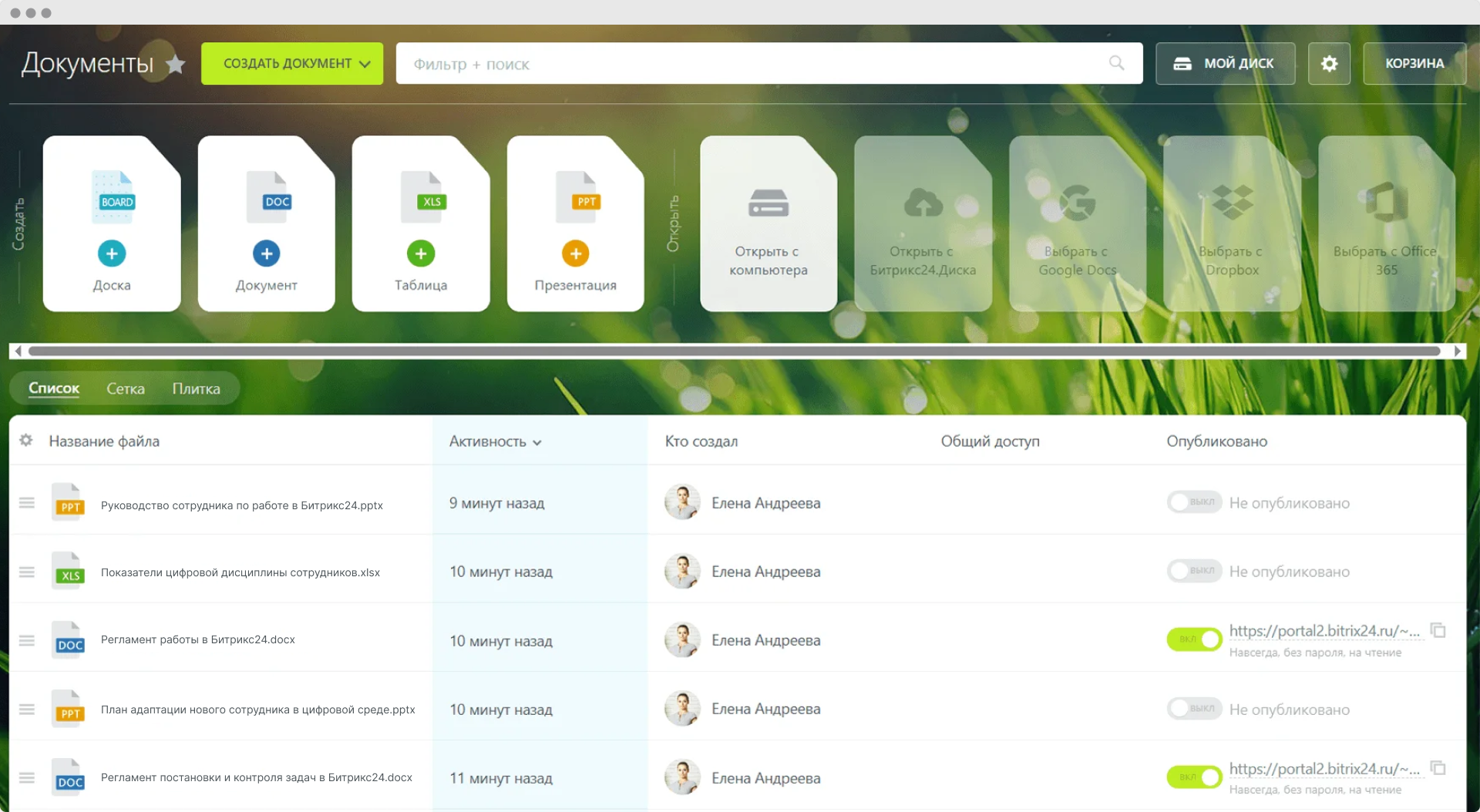Screen dimensions: 1480x812
Task: Open file from computer tile
Action: [769, 224]
